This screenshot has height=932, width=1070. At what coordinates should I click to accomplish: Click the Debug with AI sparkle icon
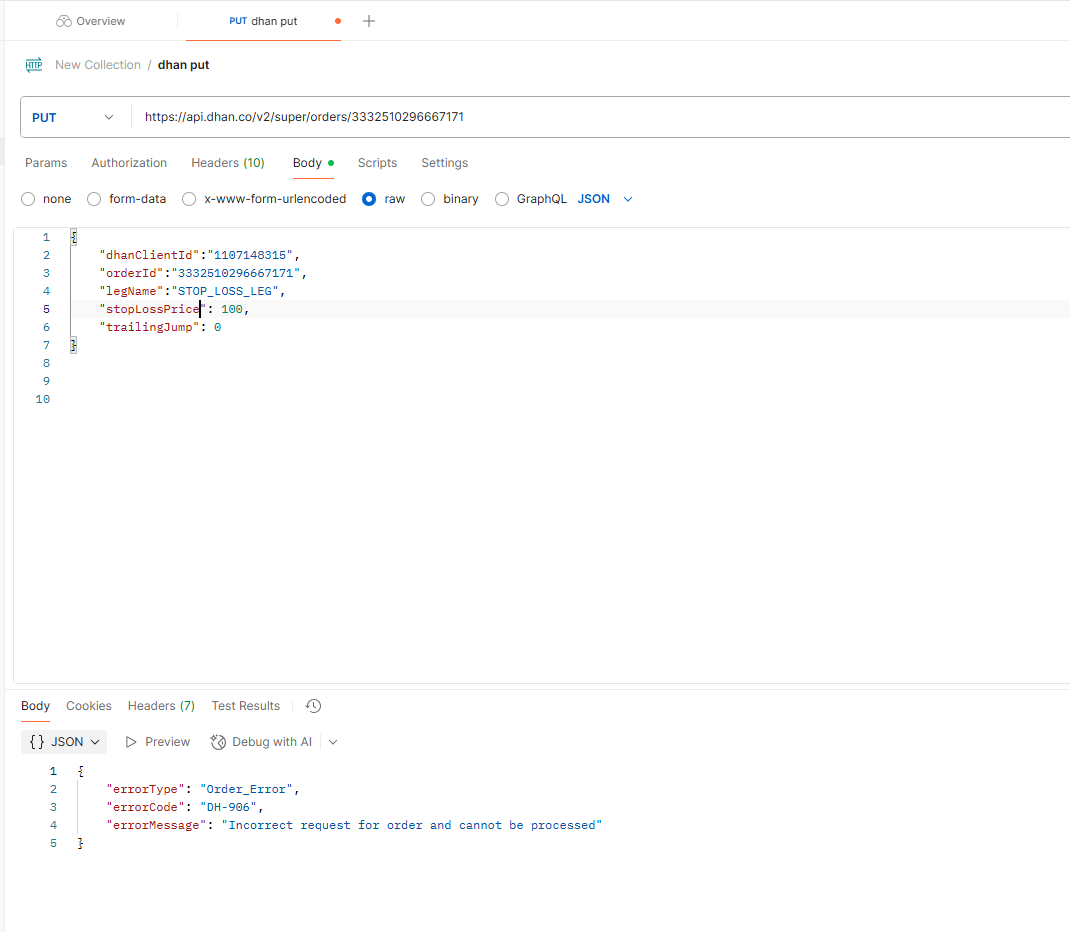tap(219, 742)
